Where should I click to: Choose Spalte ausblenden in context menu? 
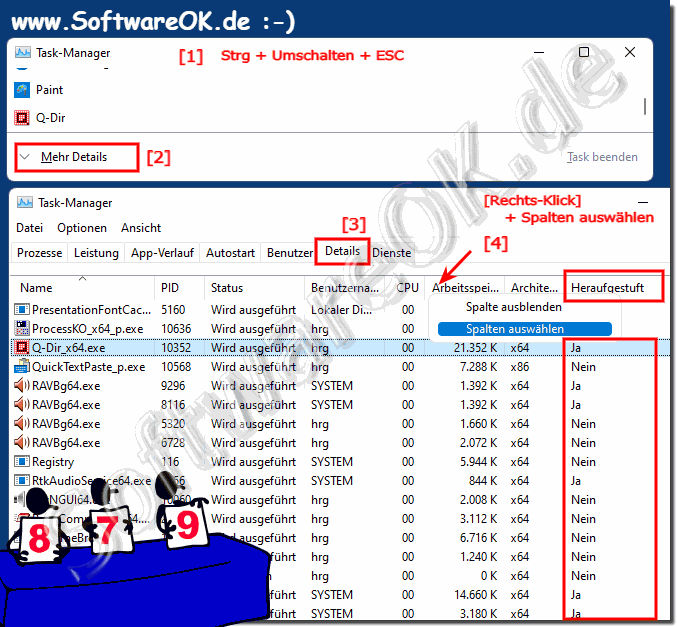tap(513, 307)
